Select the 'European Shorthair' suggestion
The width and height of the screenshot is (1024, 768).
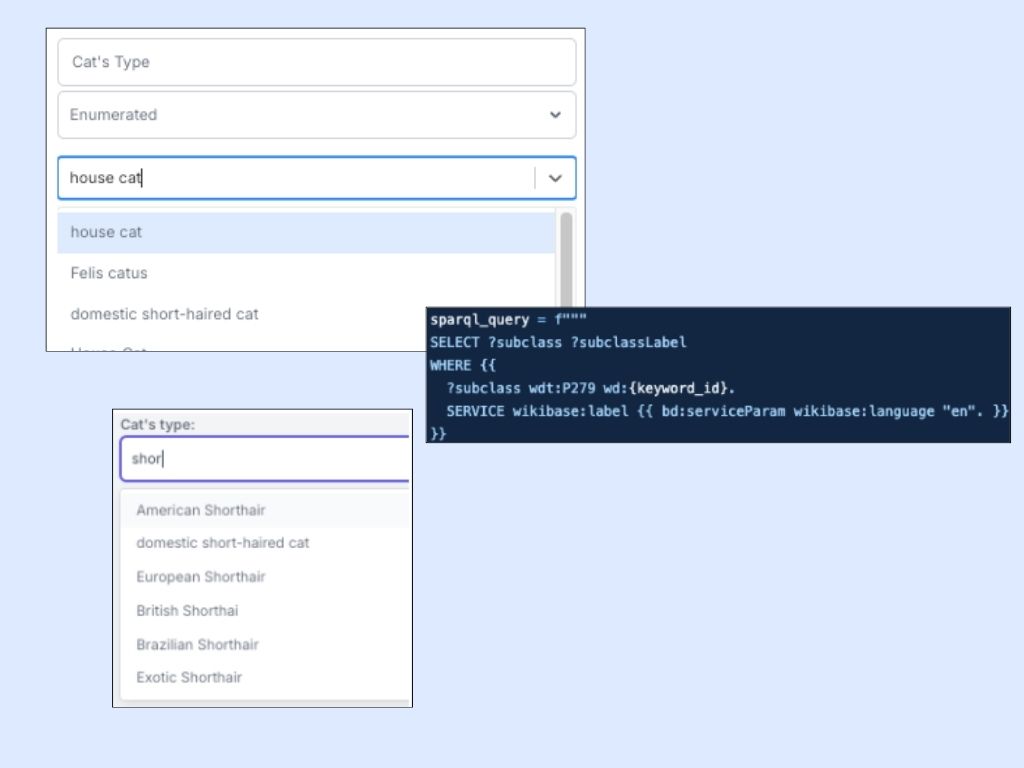201,577
